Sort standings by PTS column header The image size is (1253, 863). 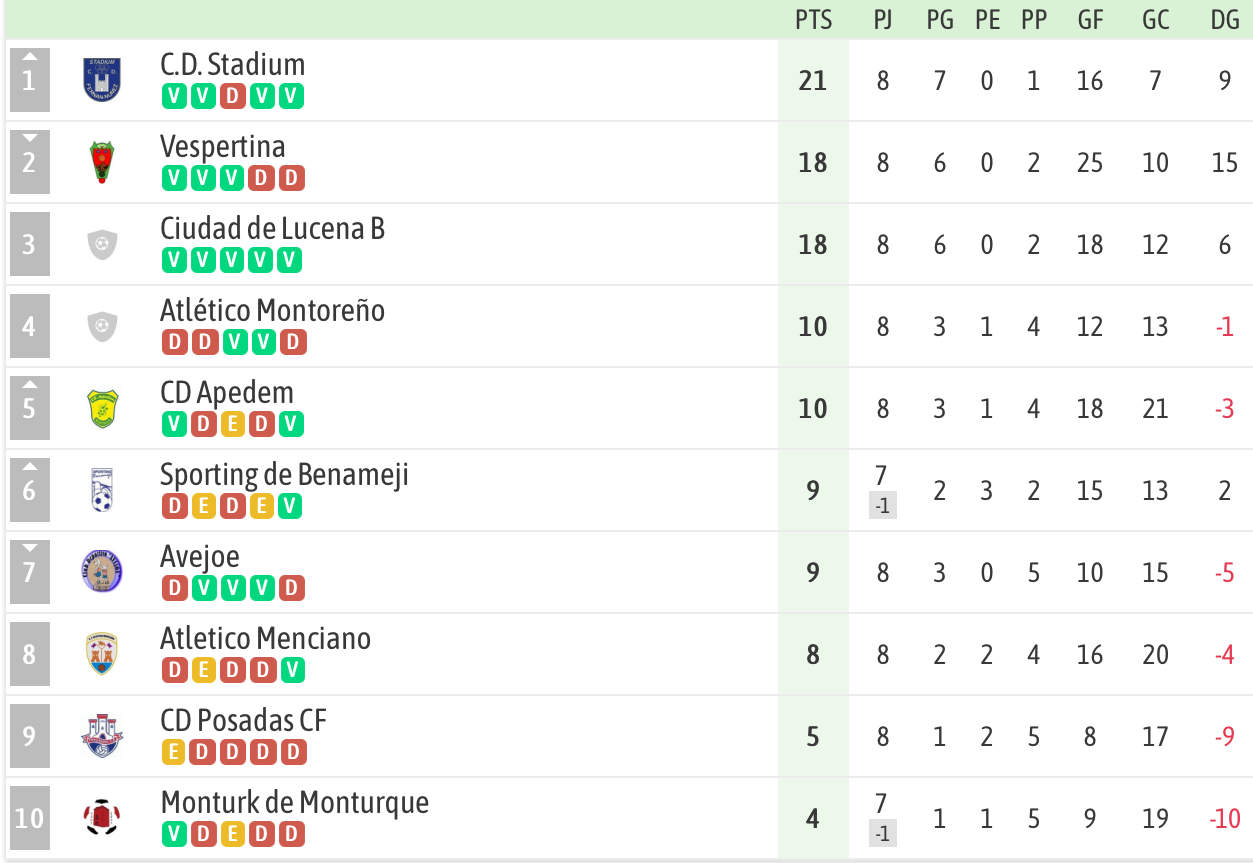[813, 20]
